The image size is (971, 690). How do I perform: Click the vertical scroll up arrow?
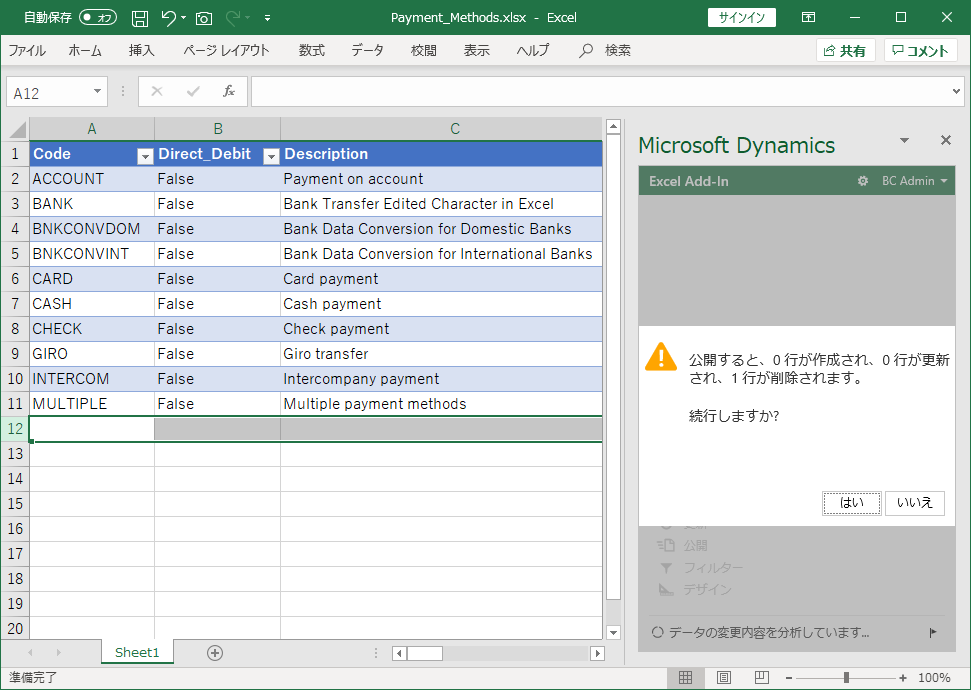coord(613,127)
